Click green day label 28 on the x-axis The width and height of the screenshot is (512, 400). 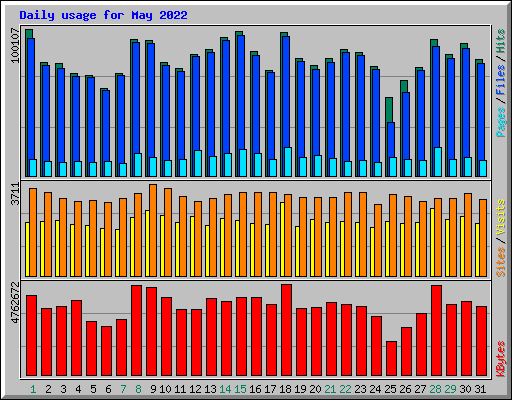435,389
